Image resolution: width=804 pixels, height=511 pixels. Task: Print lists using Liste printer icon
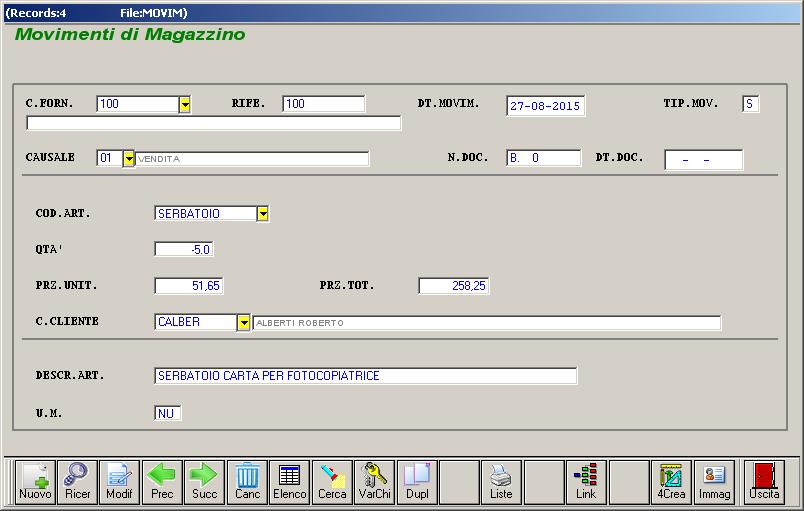tap(501, 482)
